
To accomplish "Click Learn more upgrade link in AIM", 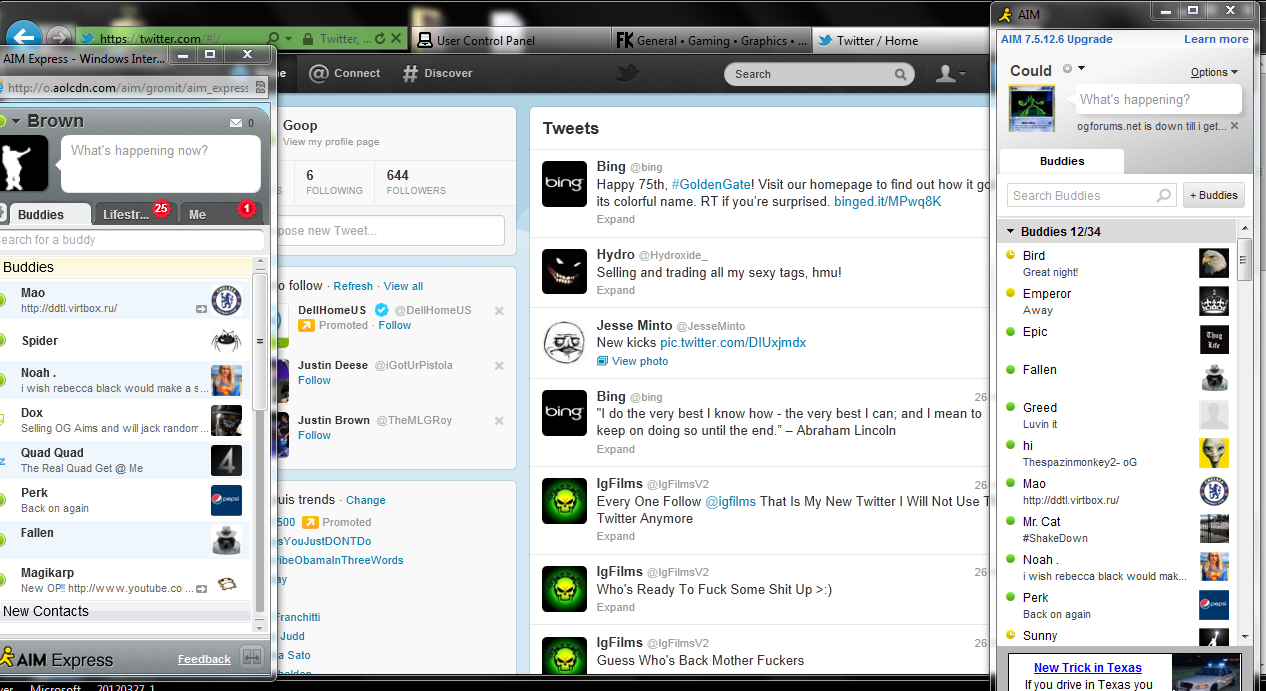I will click(1216, 39).
